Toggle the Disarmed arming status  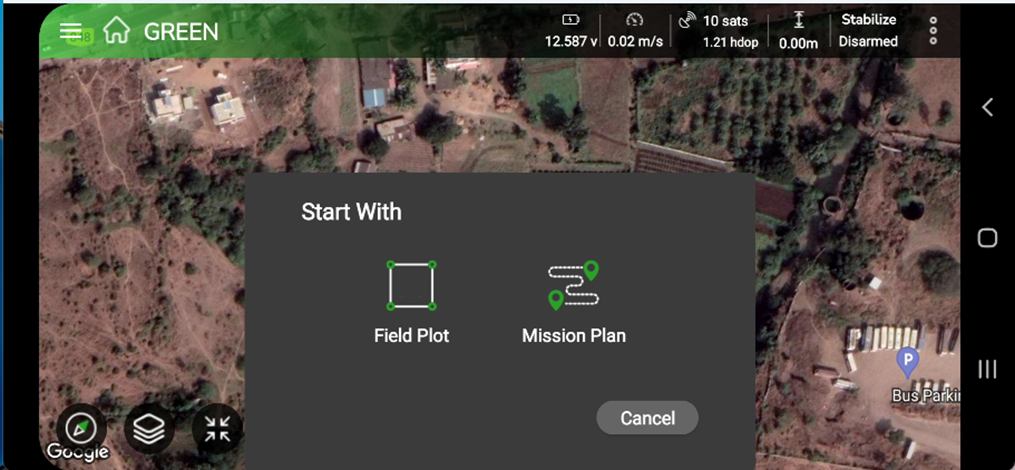click(x=868, y=41)
